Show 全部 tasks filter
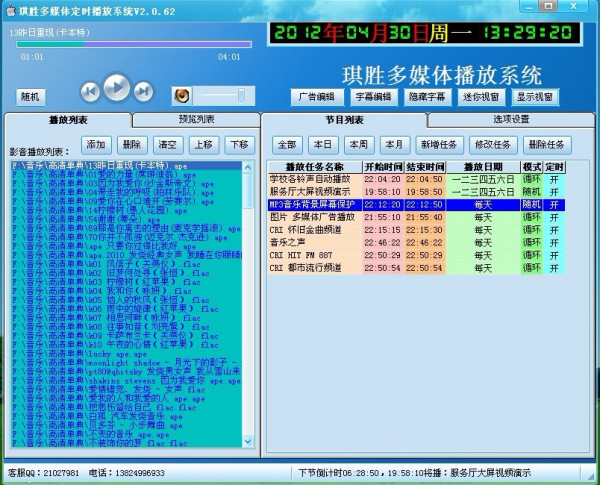The height and width of the screenshot is (485, 600). pos(287,145)
